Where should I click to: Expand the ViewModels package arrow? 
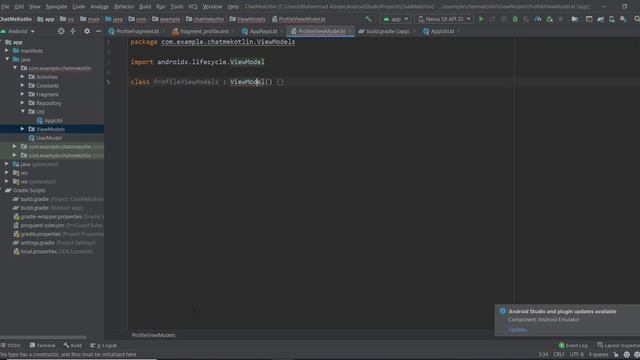click(x=22, y=129)
